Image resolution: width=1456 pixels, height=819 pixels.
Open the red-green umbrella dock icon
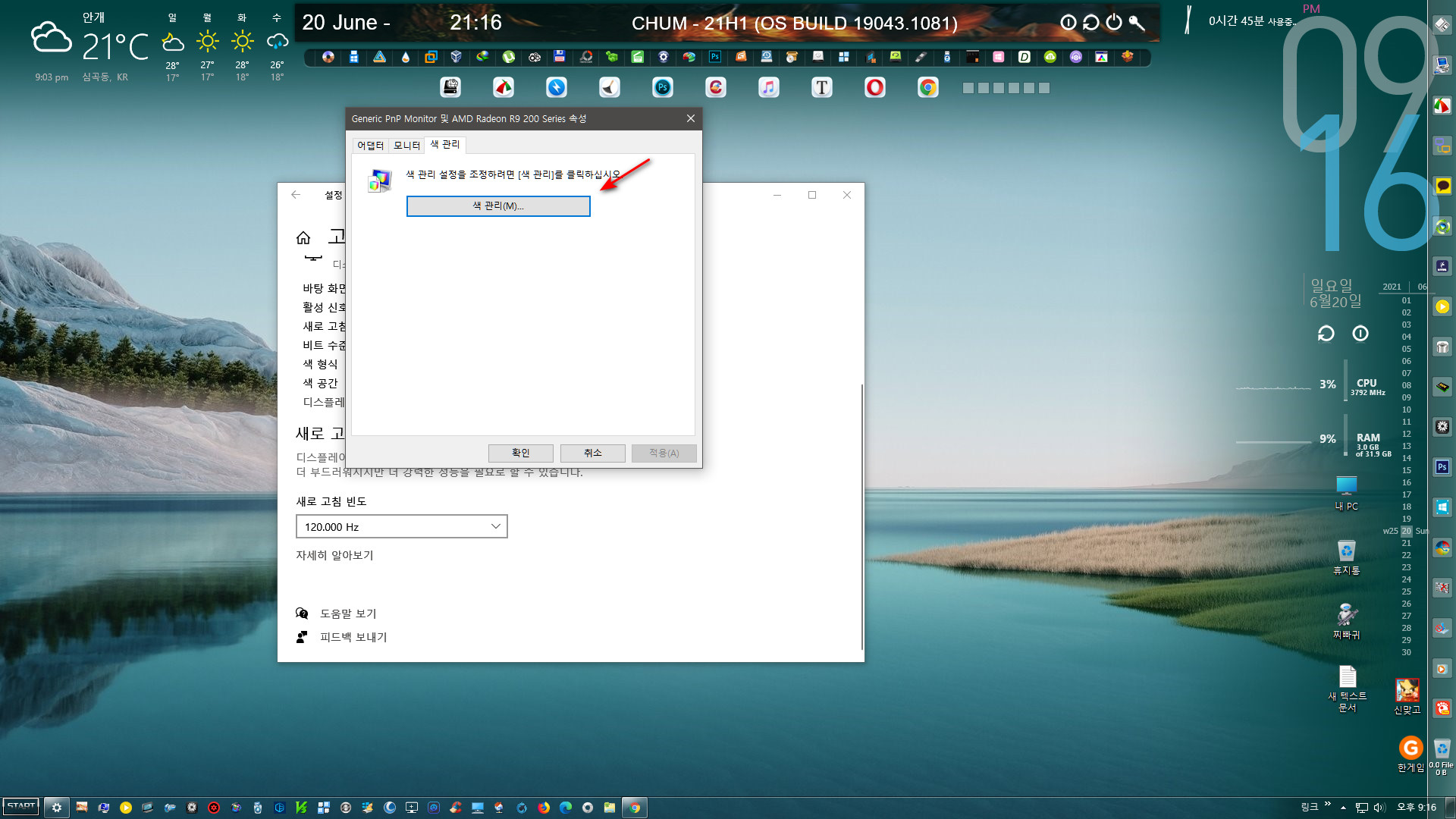pyautogui.click(x=504, y=88)
